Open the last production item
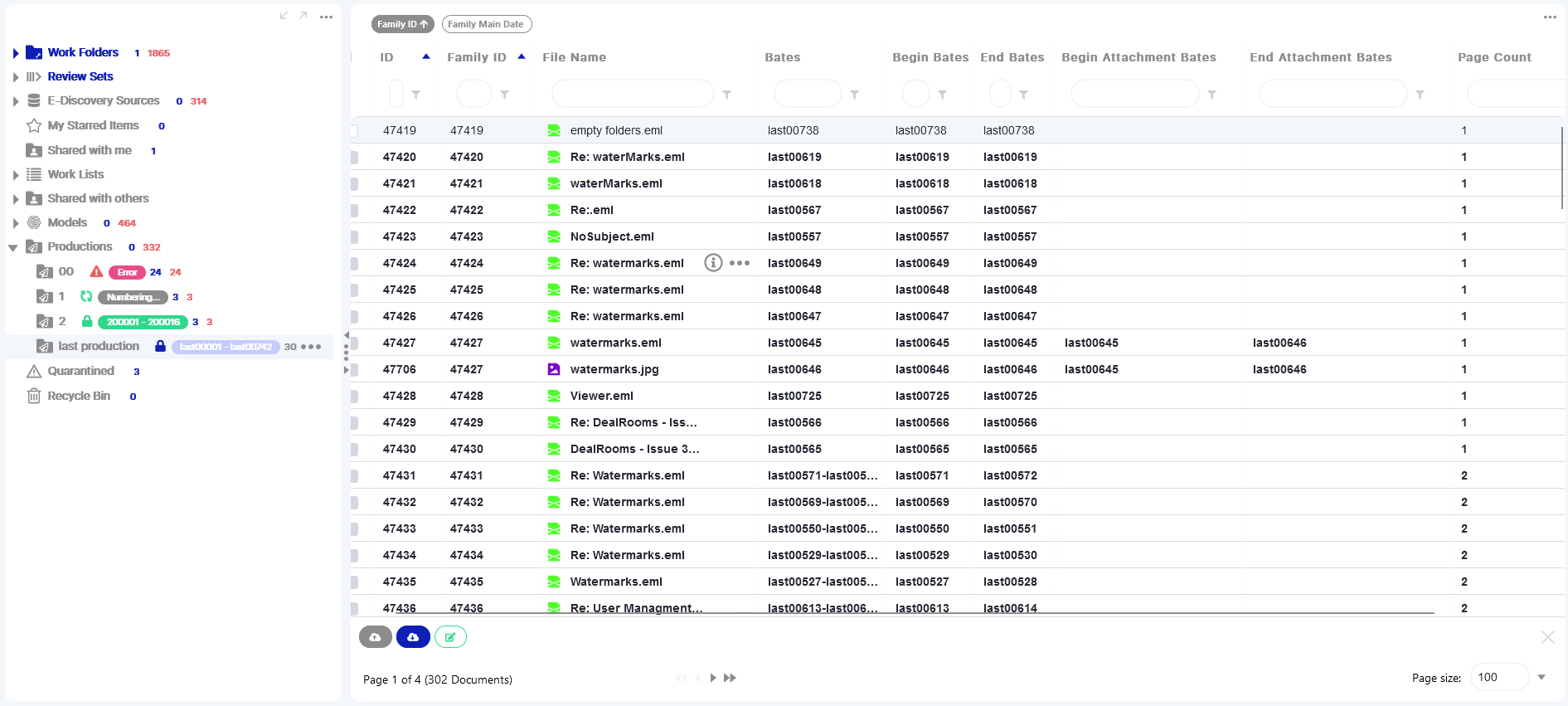This screenshot has width=1568, height=706. point(99,346)
